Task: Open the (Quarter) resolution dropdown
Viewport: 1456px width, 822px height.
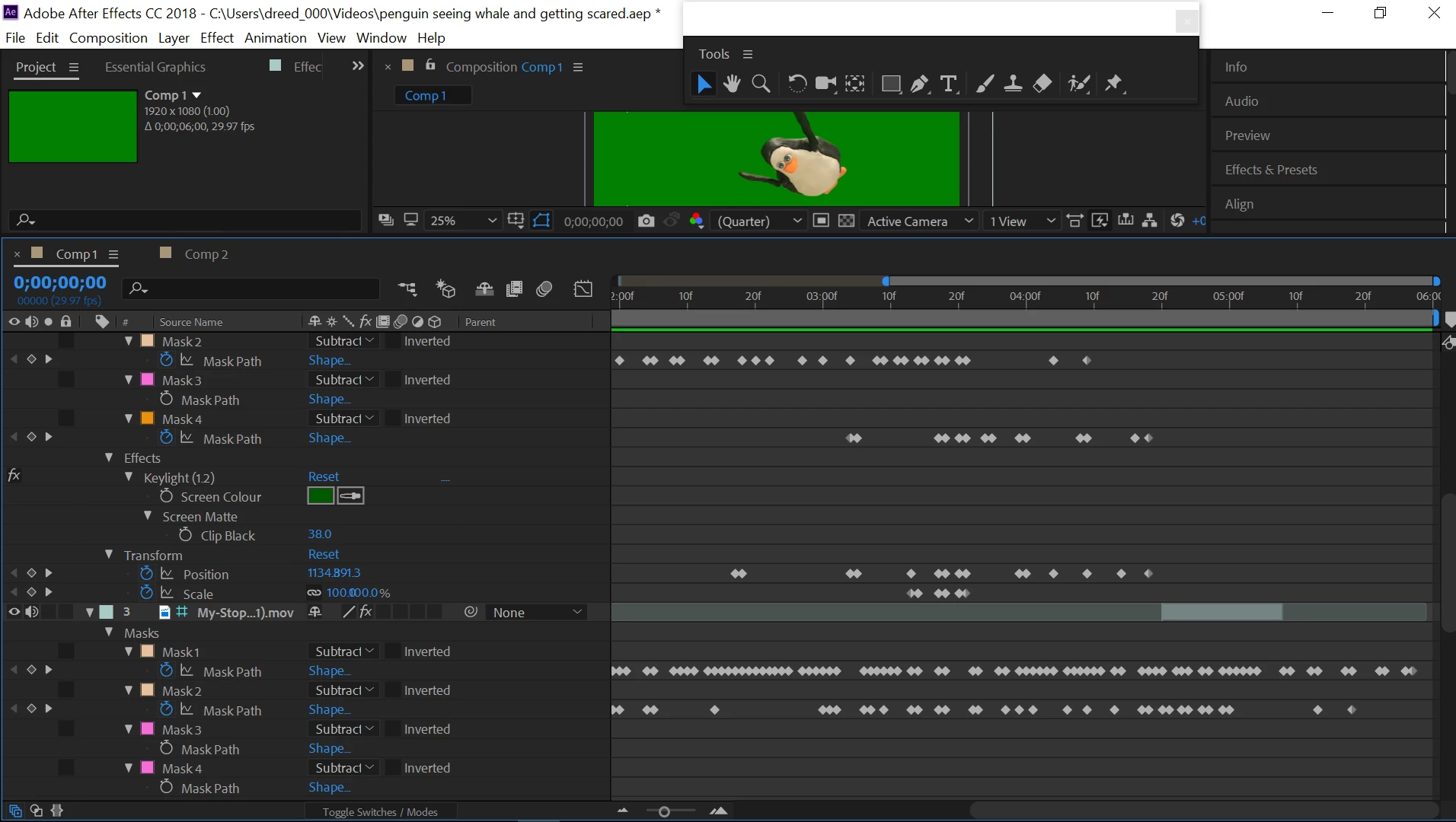Action: coord(758,221)
